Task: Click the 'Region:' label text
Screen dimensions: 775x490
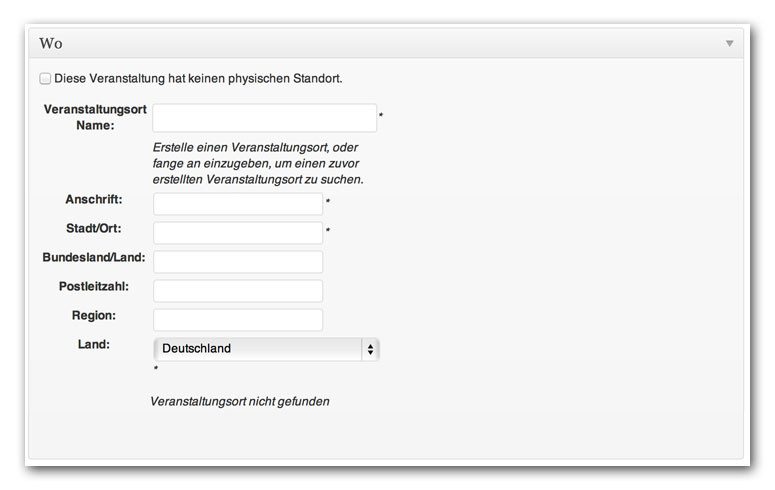Action: tap(94, 315)
